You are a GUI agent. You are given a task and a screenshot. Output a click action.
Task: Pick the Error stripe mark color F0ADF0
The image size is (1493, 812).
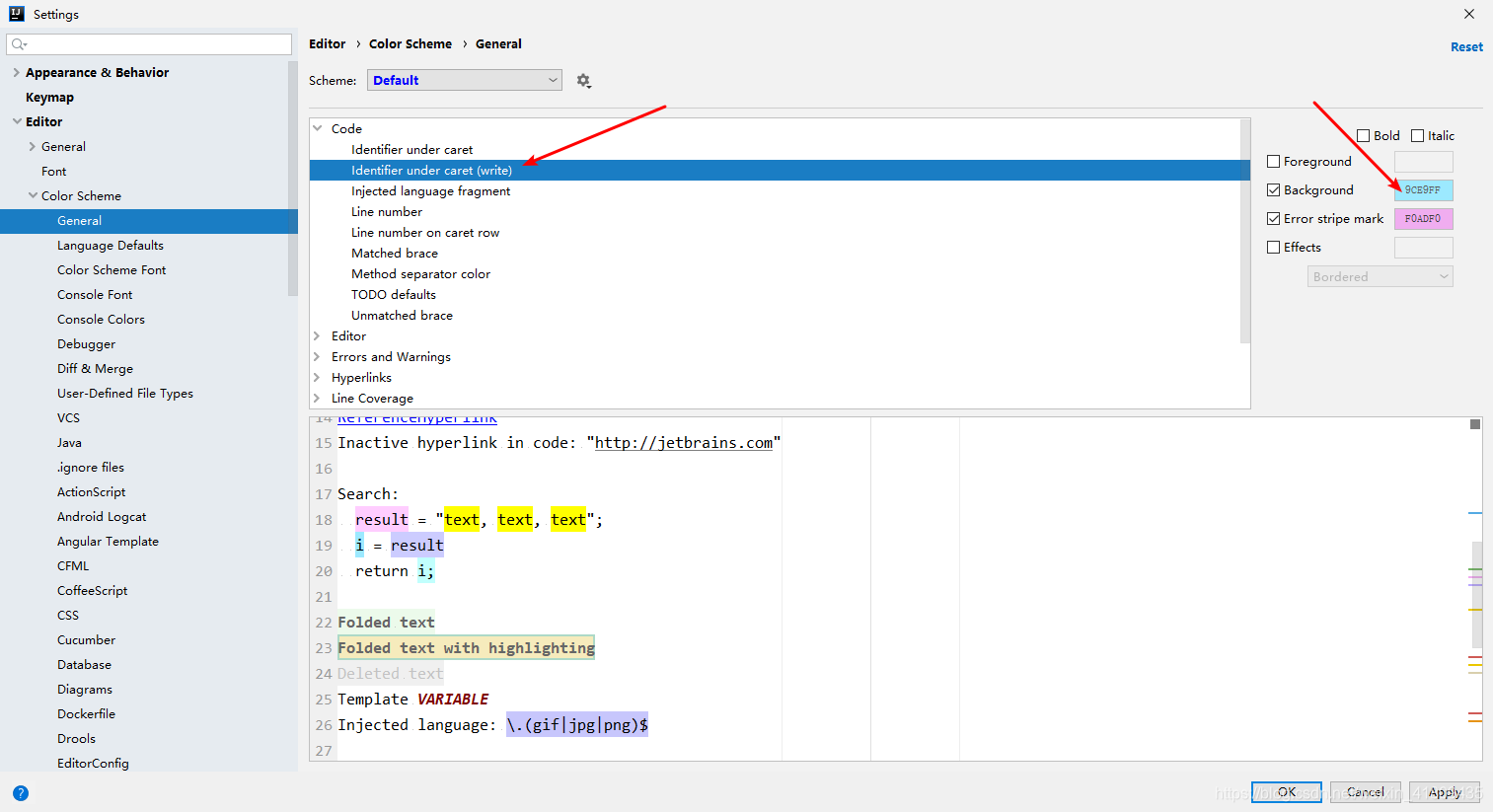(x=1423, y=219)
